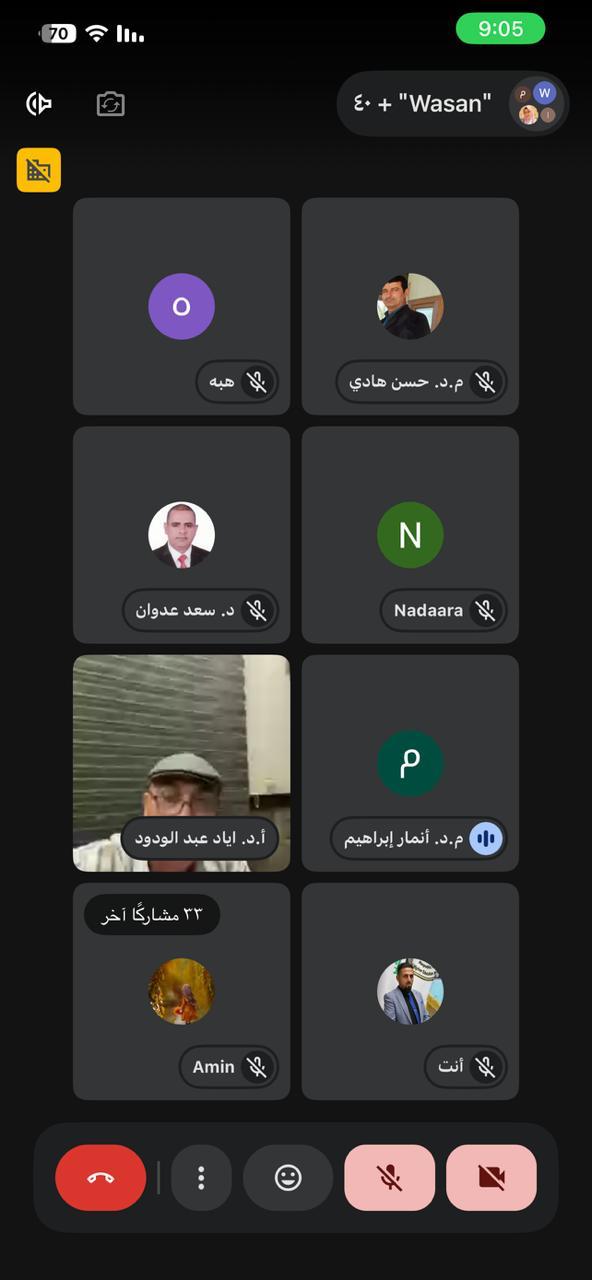Tap the muted mic icon beside هبه
Image resolution: width=592 pixels, height=1280 pixels.
click(257, 382)
